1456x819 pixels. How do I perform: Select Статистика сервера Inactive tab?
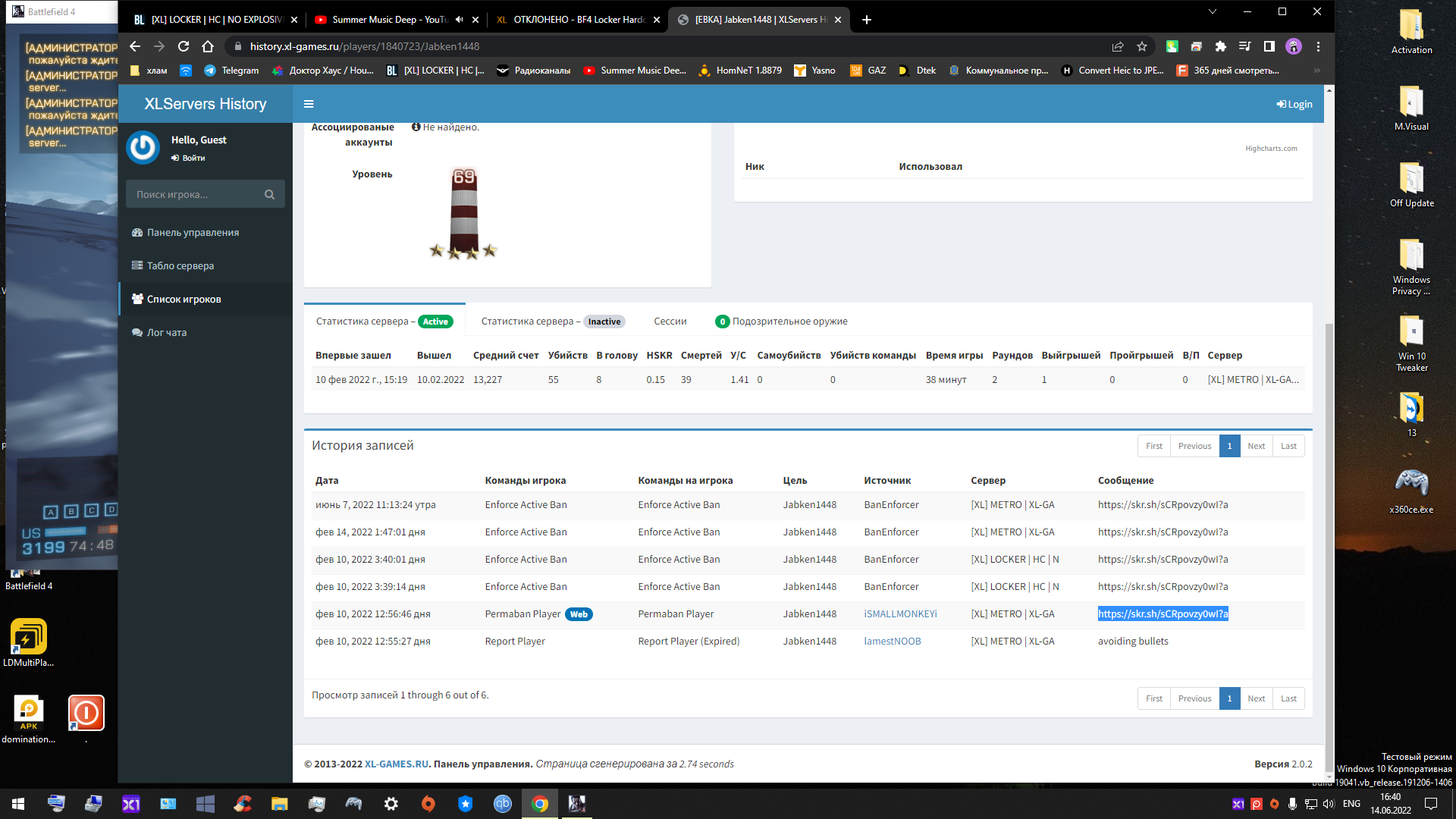[x=553, y=322]
